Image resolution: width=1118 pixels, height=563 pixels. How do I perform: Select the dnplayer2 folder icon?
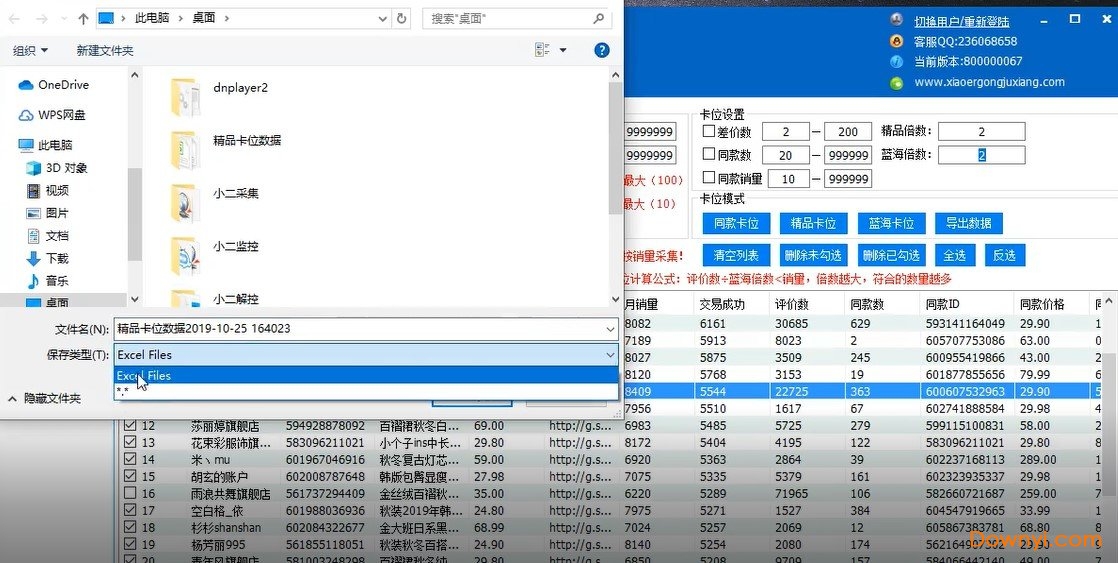[x=185, y=96]
